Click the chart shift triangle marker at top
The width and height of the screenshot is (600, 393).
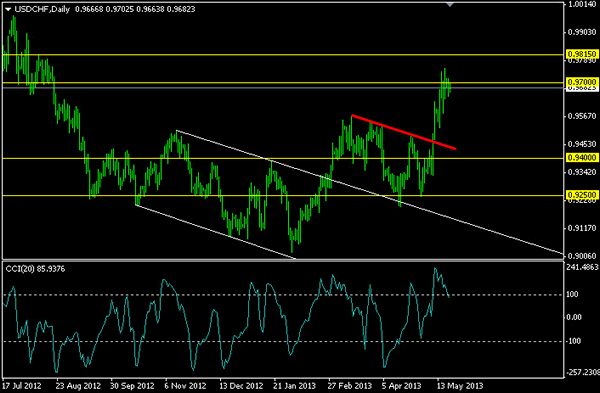pyautogui.click(x=450, y=5)
